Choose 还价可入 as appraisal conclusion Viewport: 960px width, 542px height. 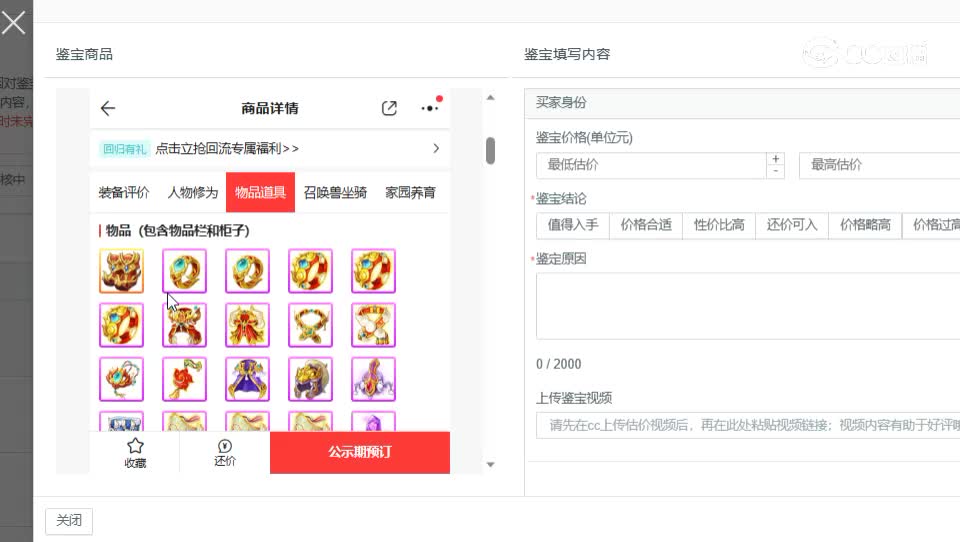pos(792,225)
